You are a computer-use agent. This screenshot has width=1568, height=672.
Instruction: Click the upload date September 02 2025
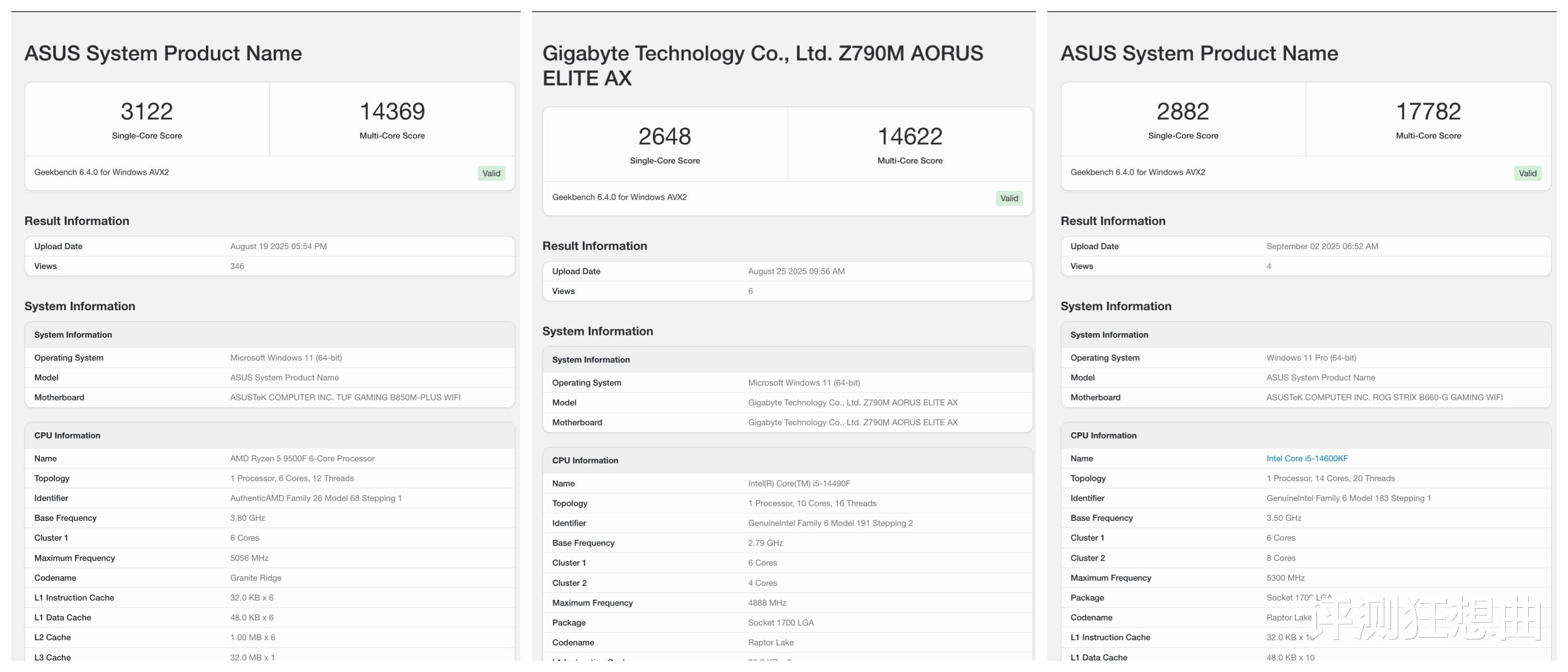1322,246
